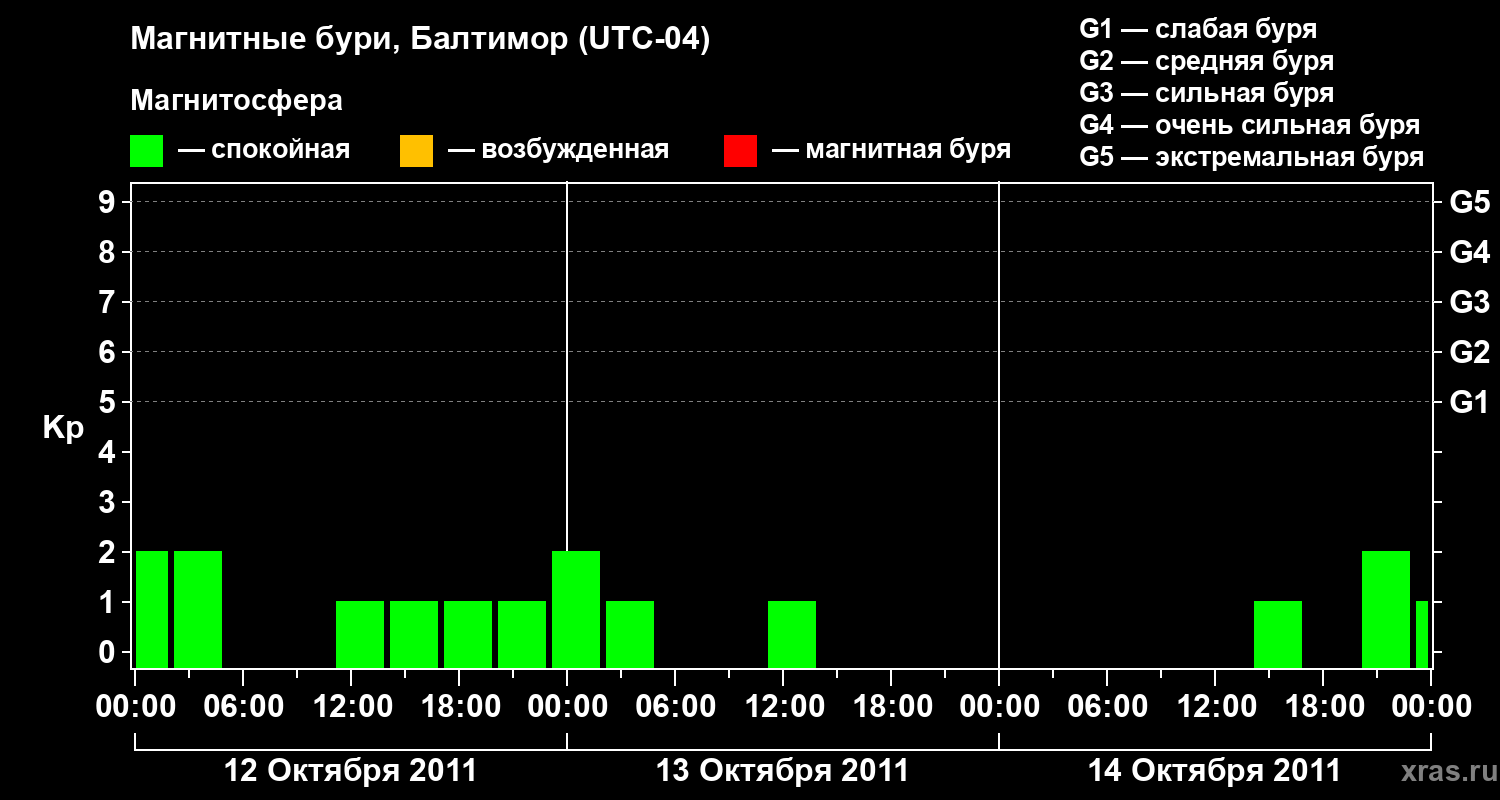Click the 06:00 time label for 14 October
1500x800 pixels.
click(1107, 707)
